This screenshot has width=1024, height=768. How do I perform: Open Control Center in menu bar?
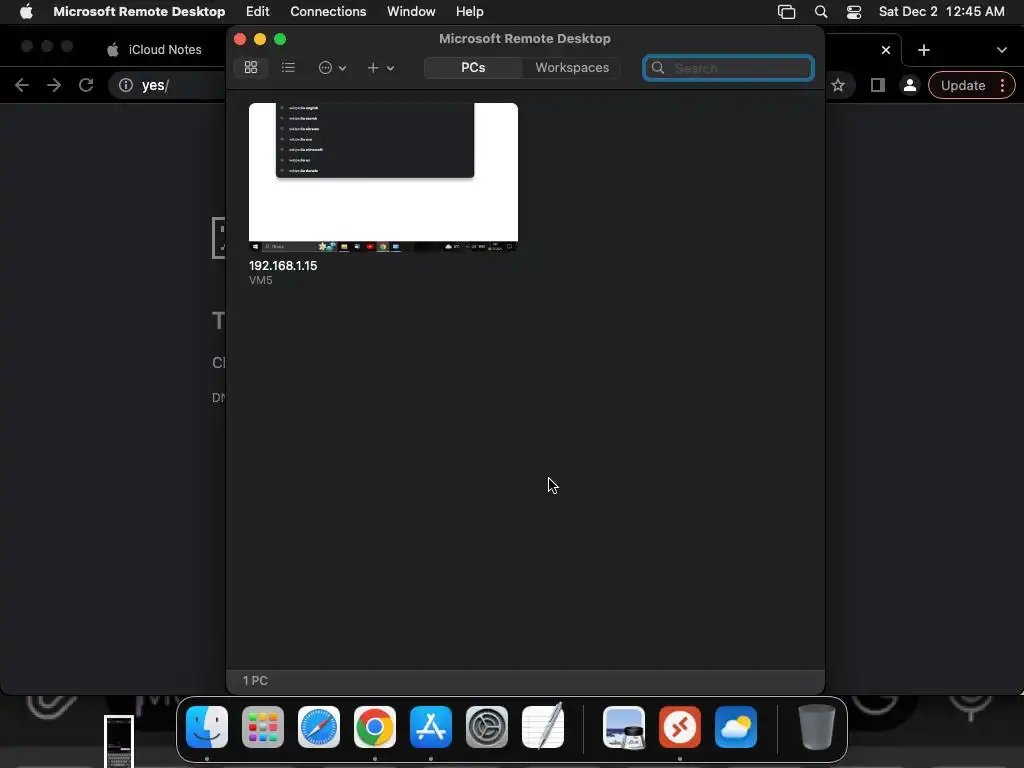point(854,12)
